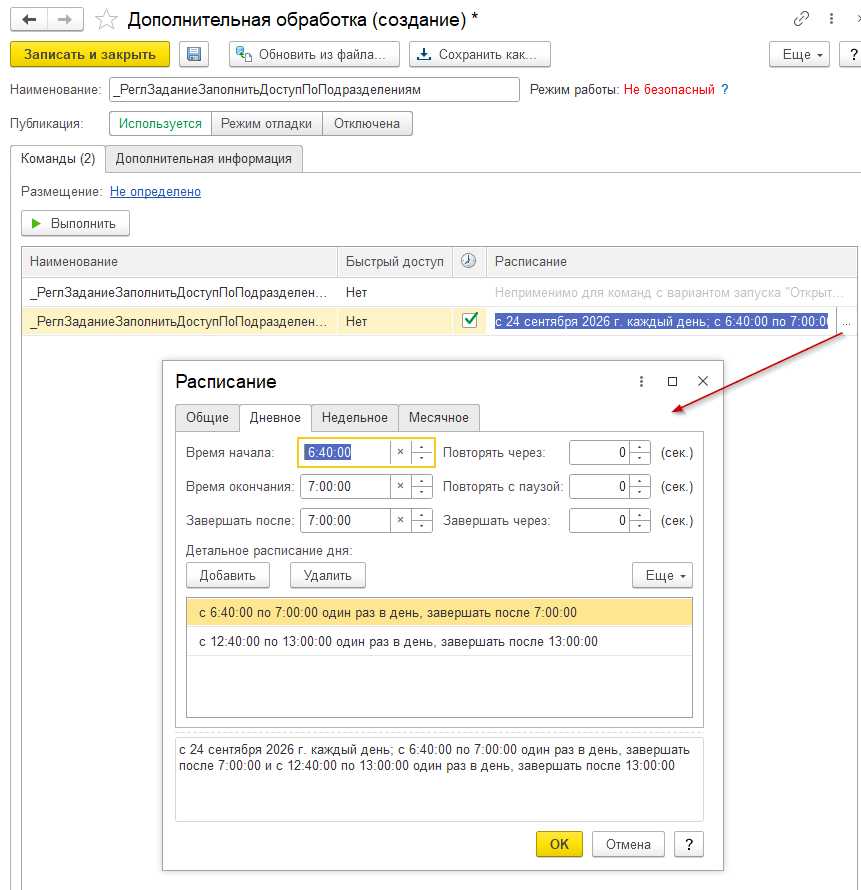Toggle the schedule checkbox in second command row
The width and height of the screenshot is (861, 890).
pos(469,321)
